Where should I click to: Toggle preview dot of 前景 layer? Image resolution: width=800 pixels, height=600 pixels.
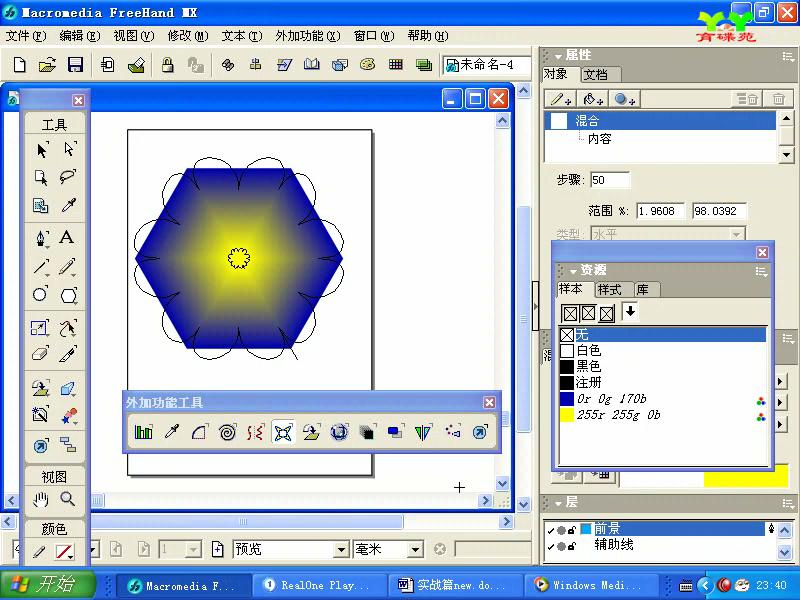tap(561, 531)
